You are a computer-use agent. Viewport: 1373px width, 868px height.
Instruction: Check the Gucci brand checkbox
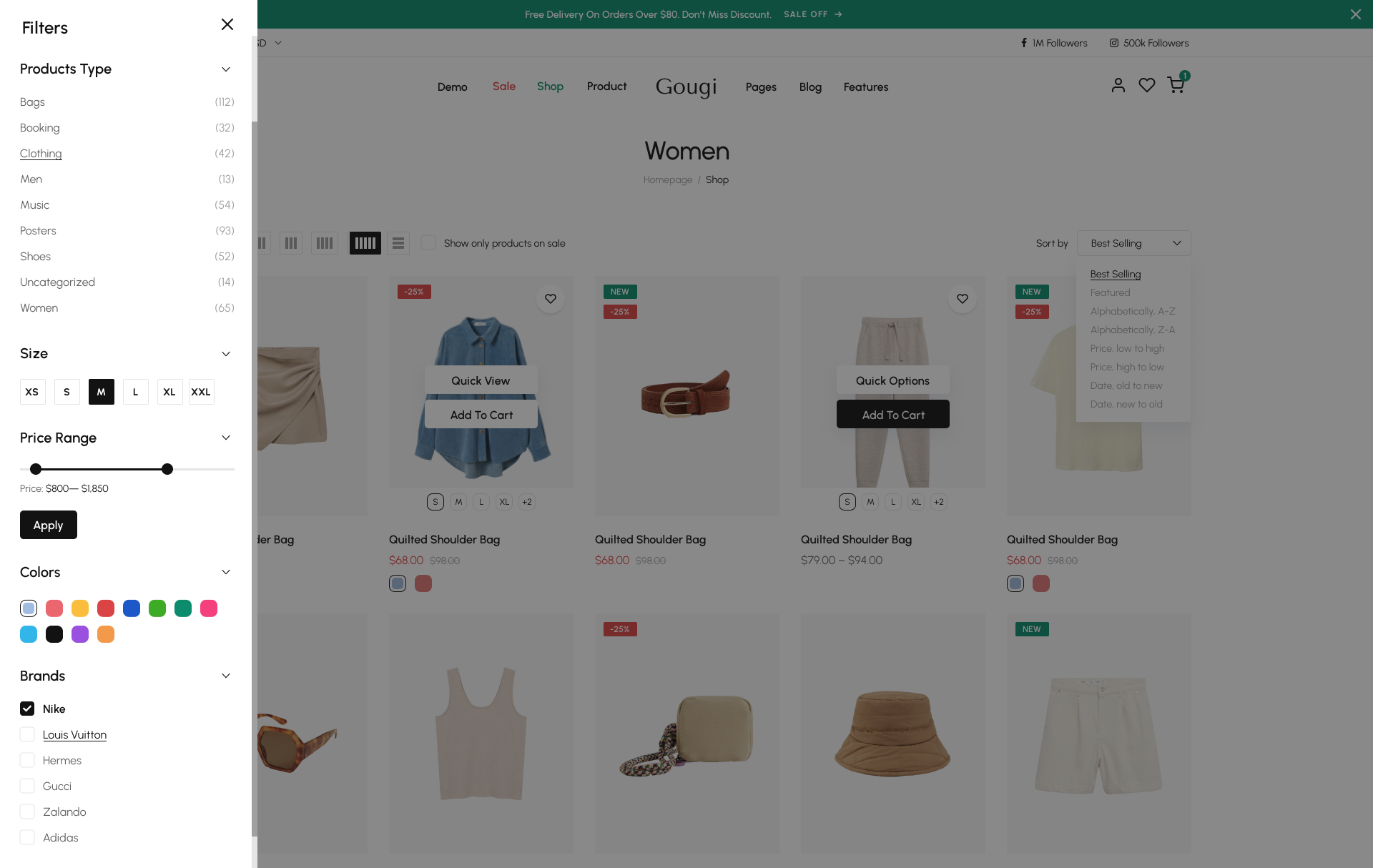(27, 786)
